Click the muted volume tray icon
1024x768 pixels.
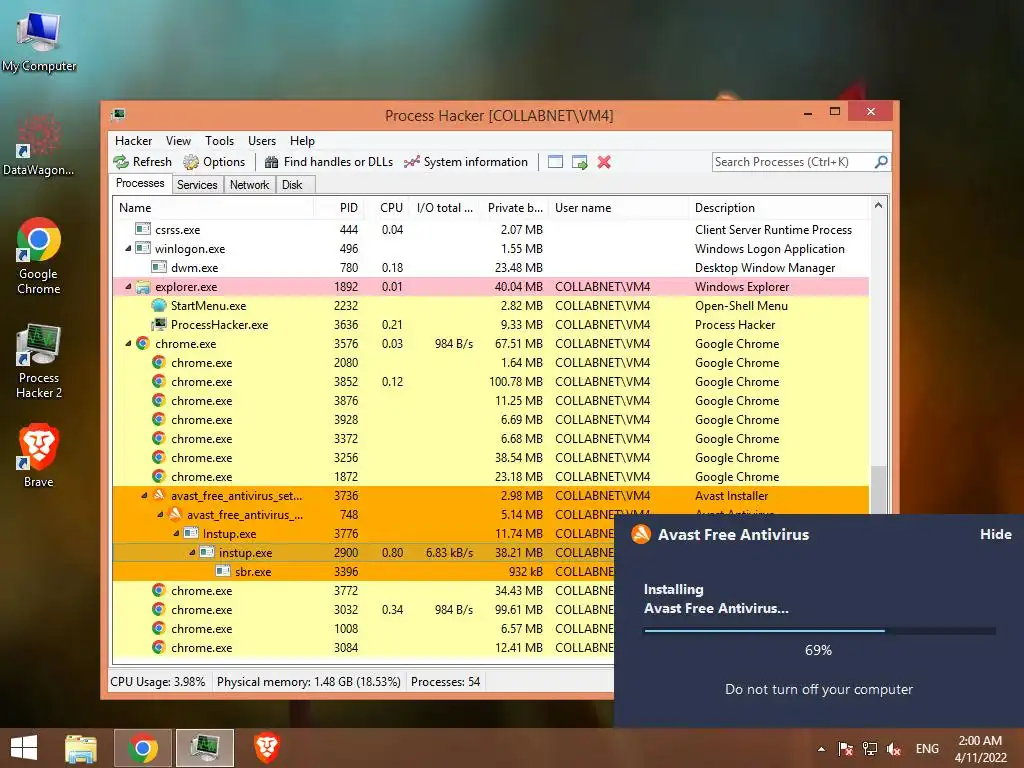click(894, 749)
